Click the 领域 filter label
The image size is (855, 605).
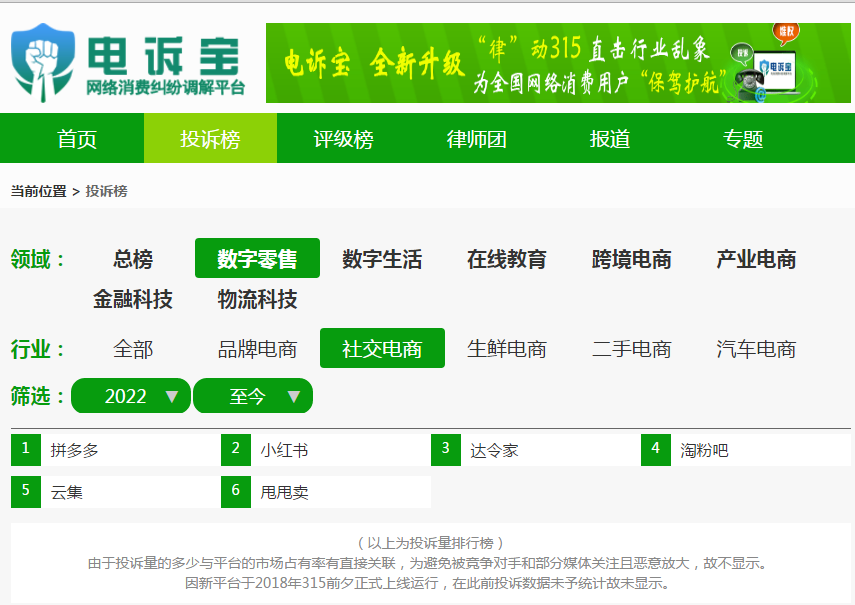coord(38,259)
